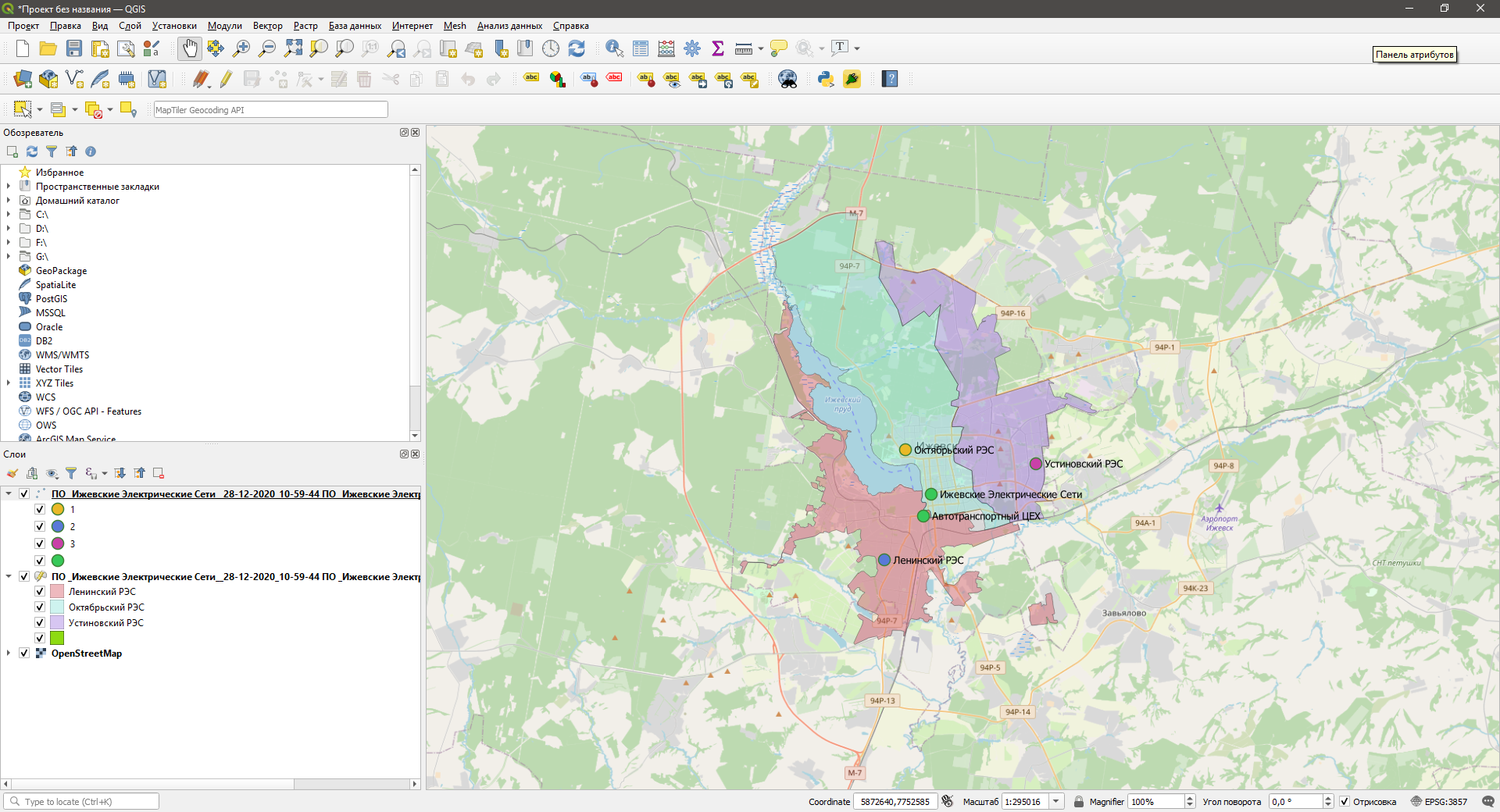Open the field calculator abacus icon
Image resolution: width=1500 pixels, height=812 pixels.
[666, 48]
